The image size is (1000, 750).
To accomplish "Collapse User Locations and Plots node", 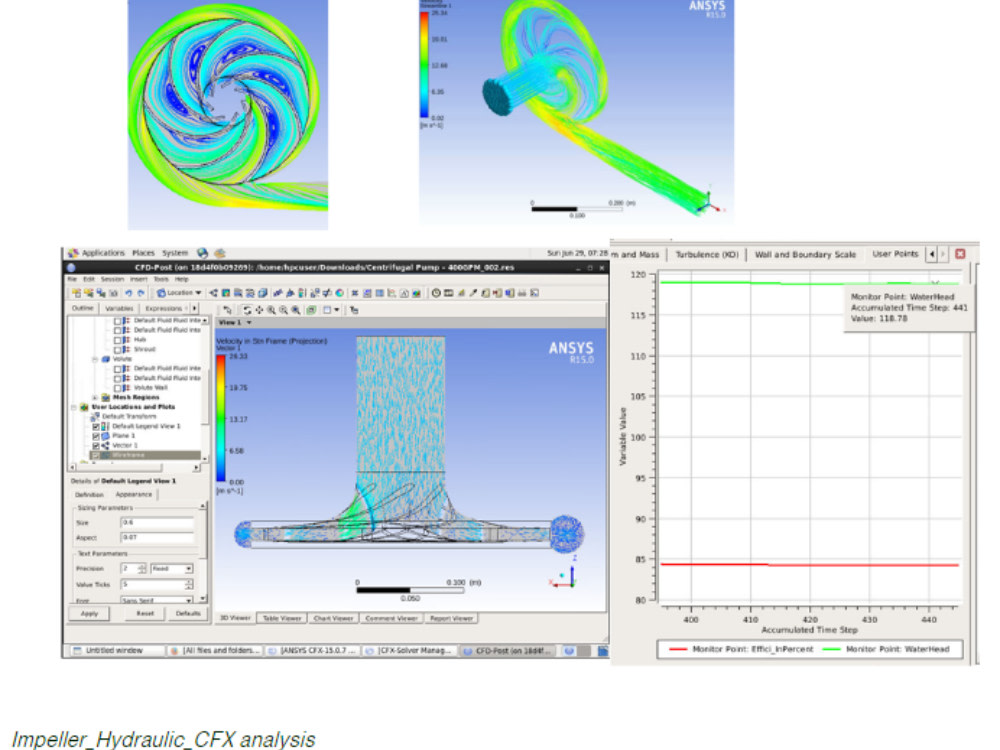I will click(73, 407).
